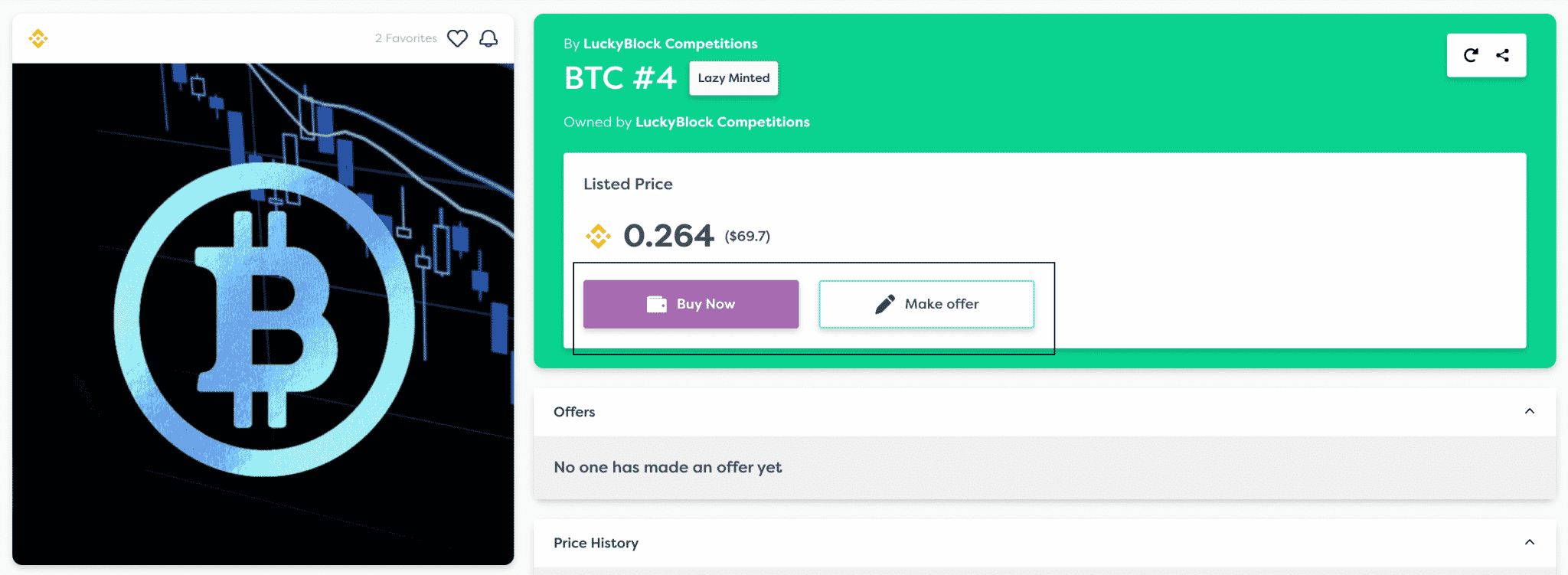Click the heart favorite icon
The image size is (1568, 575).
point(457,38)
